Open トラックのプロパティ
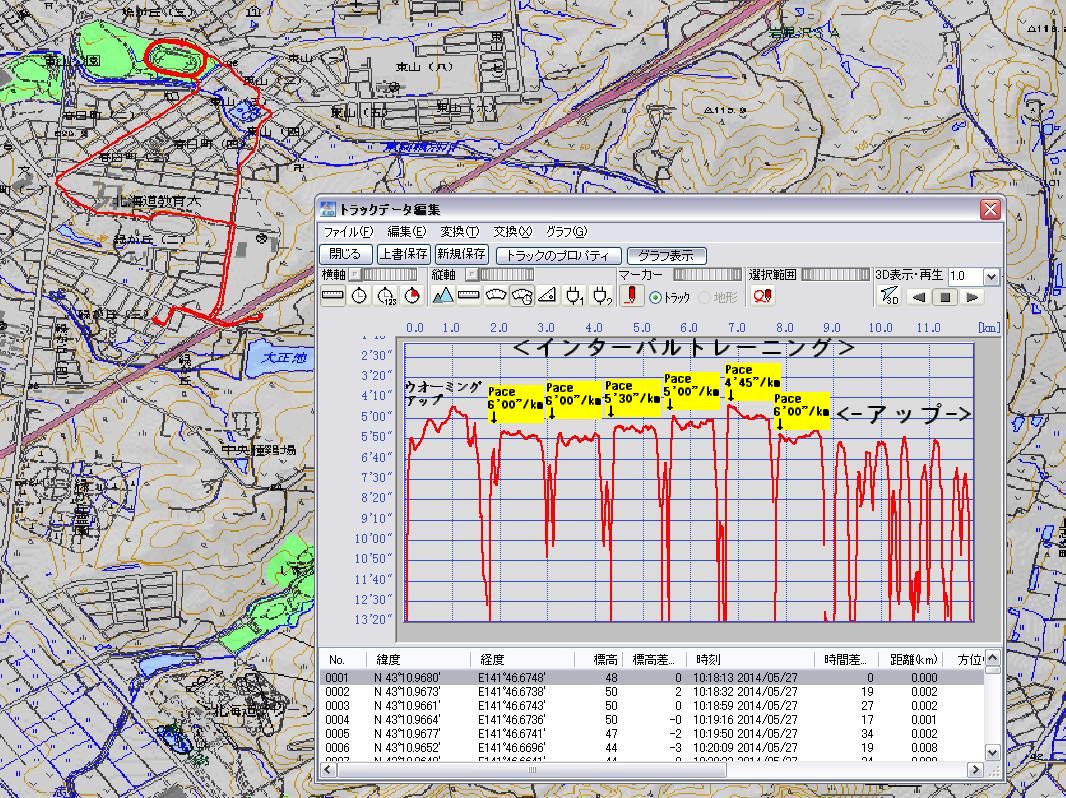Screen dimensions: 1066x798 point(558,256)
